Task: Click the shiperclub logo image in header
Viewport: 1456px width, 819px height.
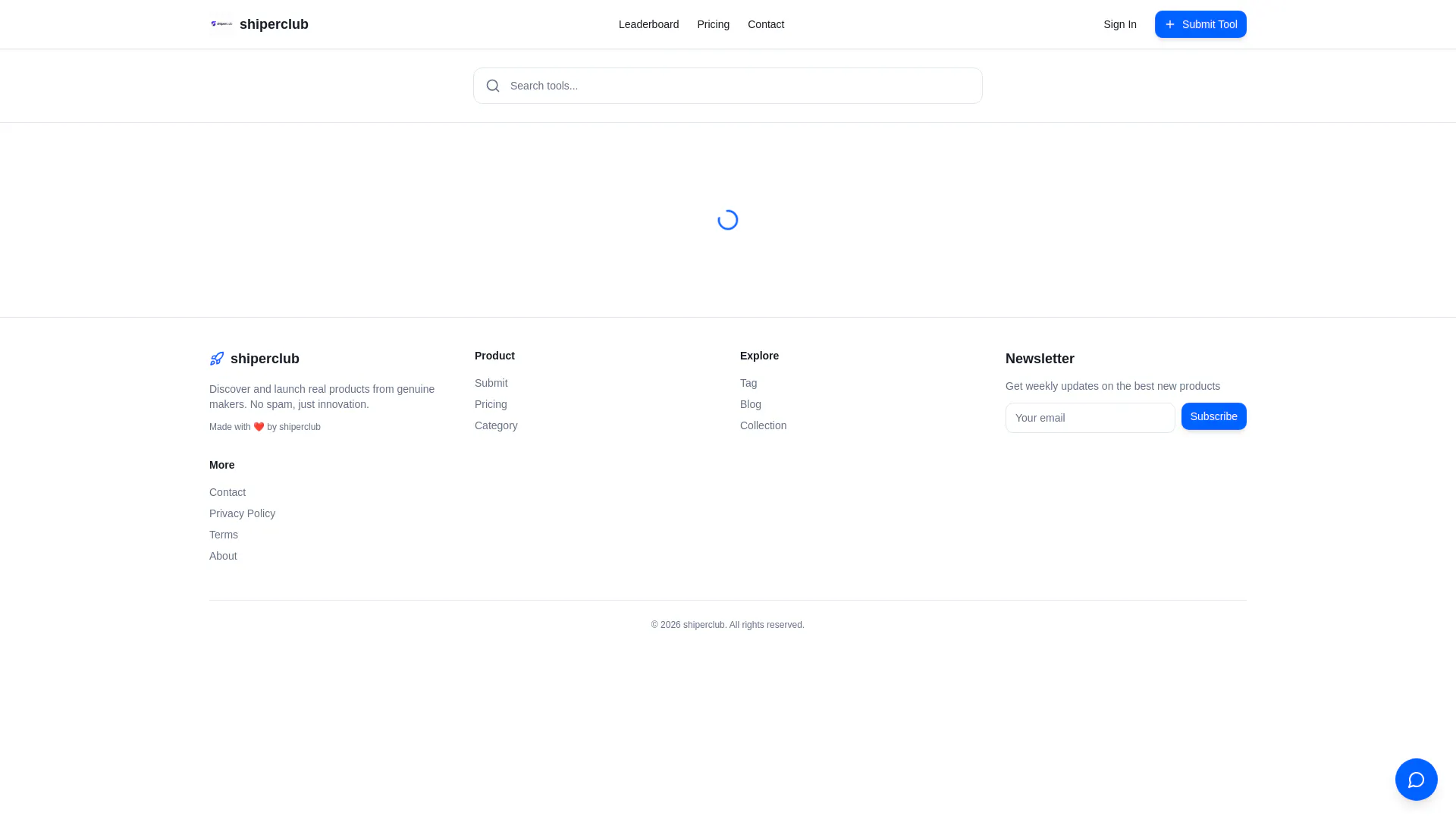Action: (x=221, y=24)
